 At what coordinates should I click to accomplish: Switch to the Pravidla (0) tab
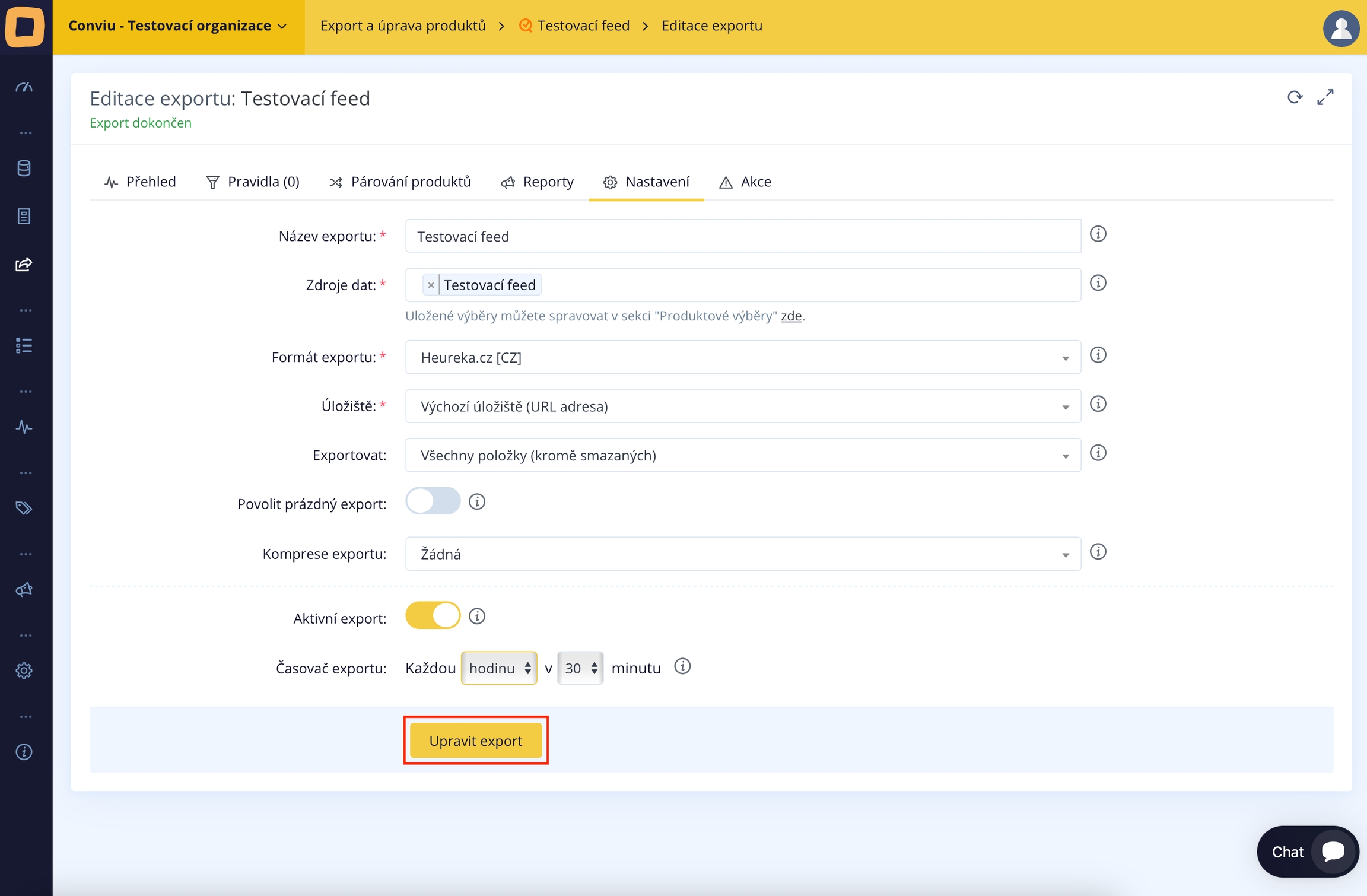coord(253,182)
